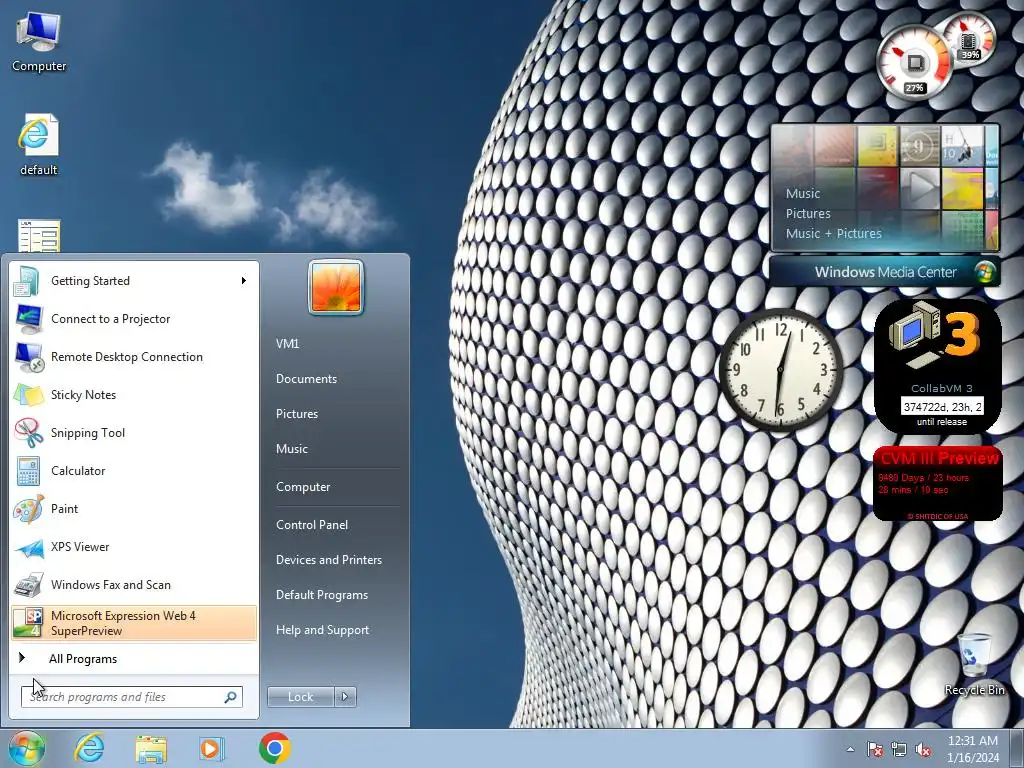Select Pictures in Media Center gadget
This screenshot has width=1024, height=768.
[808, 214]
